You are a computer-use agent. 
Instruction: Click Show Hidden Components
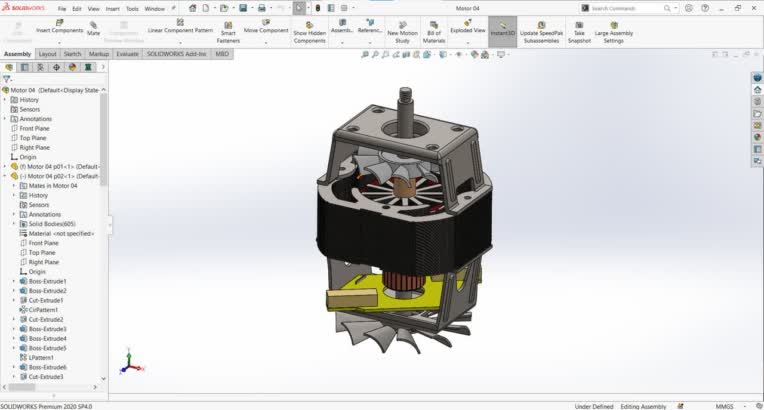tap(309, 33)
